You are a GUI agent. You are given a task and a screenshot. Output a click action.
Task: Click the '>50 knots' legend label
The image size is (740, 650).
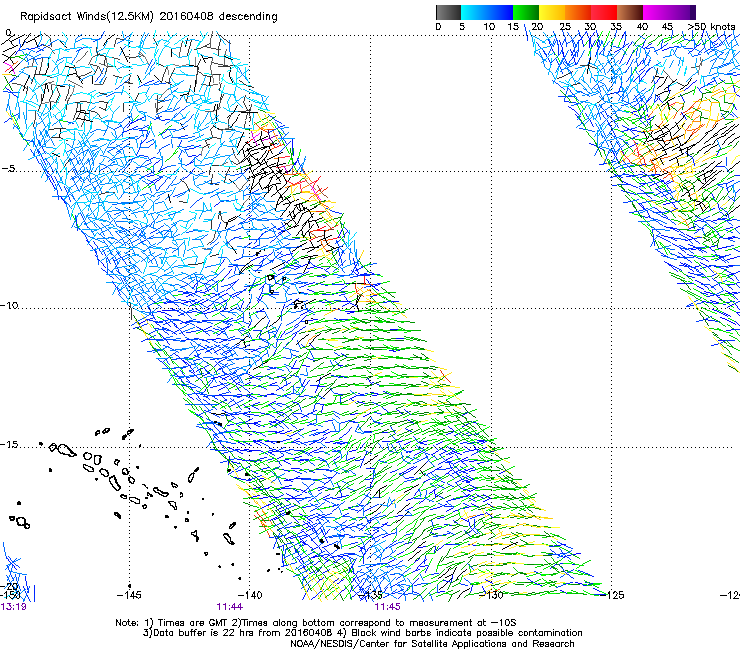point(711,27)
